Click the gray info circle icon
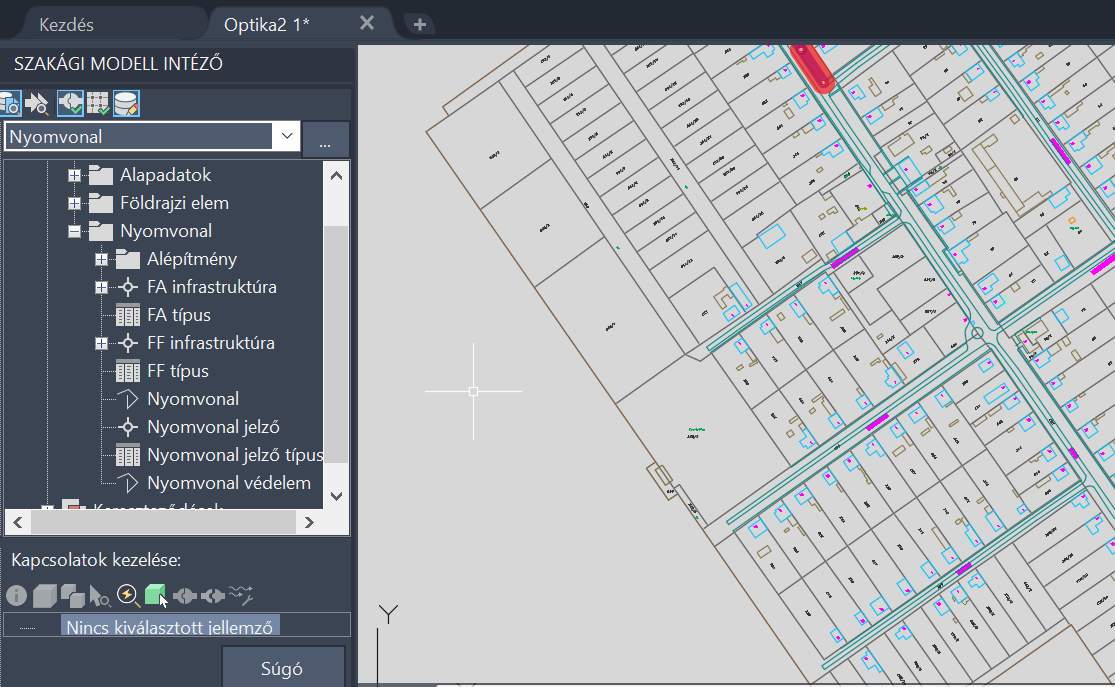The width and height of the screenshot is (1115, 687). [x=16, y=595]
